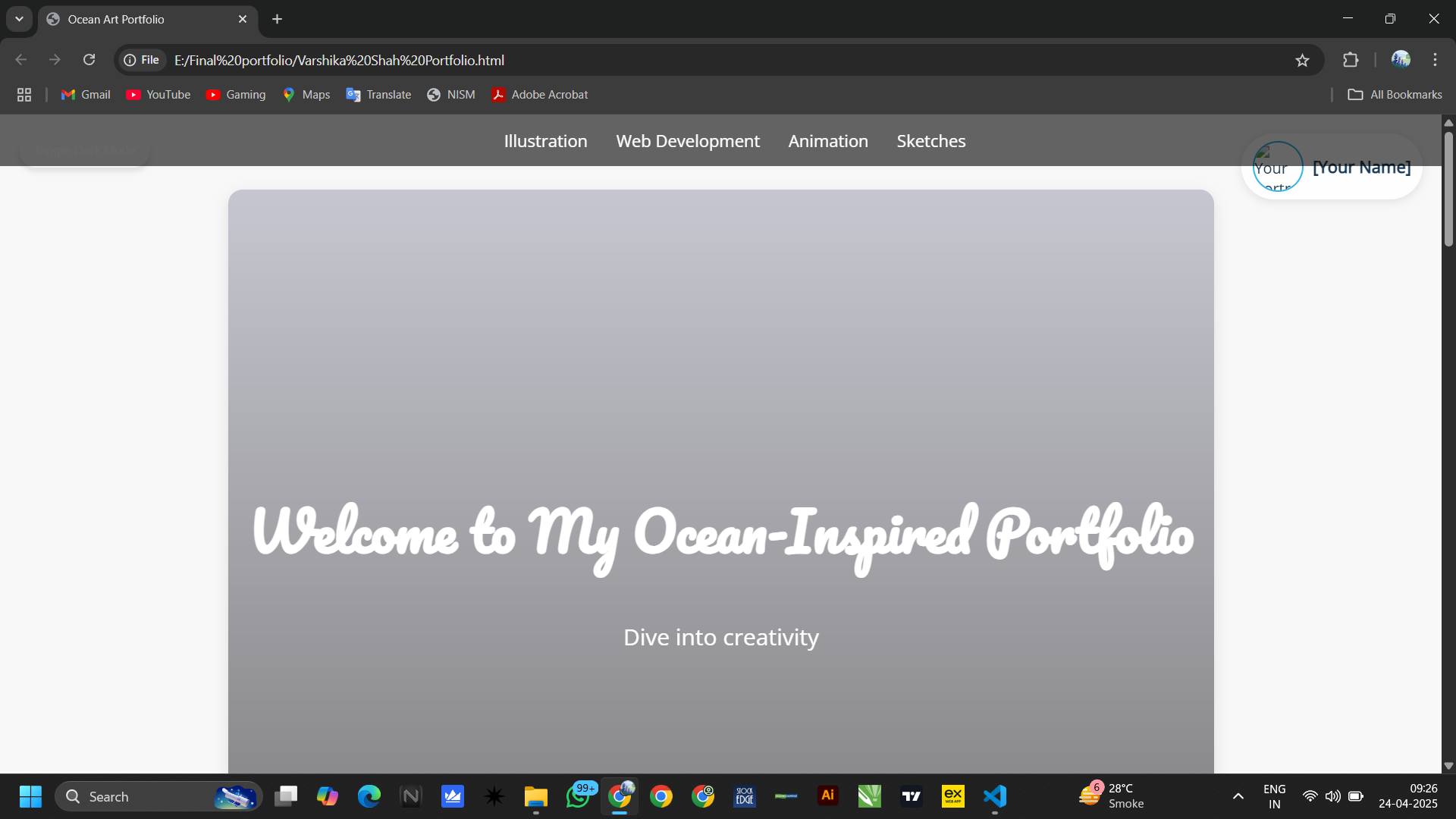Open Microsoft Edge from the taskbar
Image resolution: width=1456 pixels, height=819 pixels.
369,796
